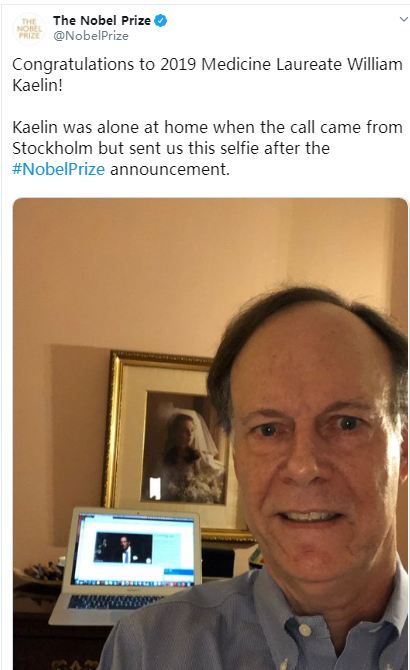Expand the tweet options chevron
The height and width of the screenshot is (670, 410).
point(403,19)
